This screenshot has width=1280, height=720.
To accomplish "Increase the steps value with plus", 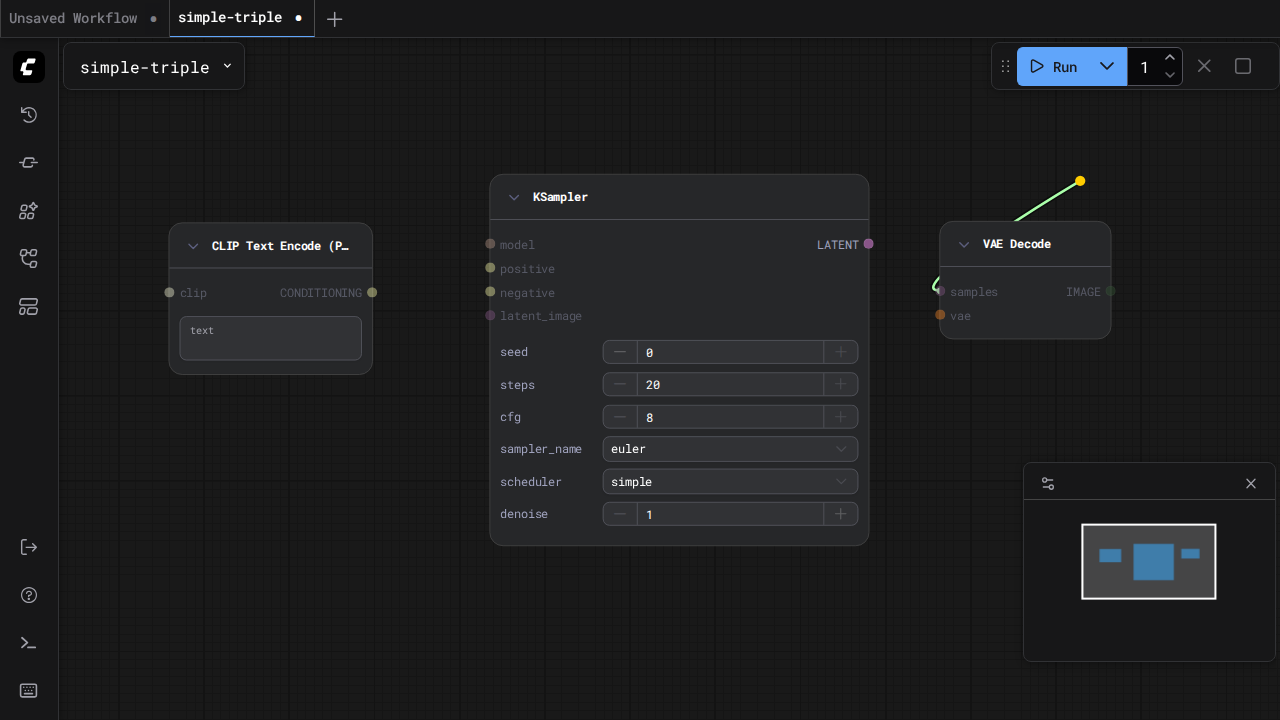I will [x=841, y=385].
